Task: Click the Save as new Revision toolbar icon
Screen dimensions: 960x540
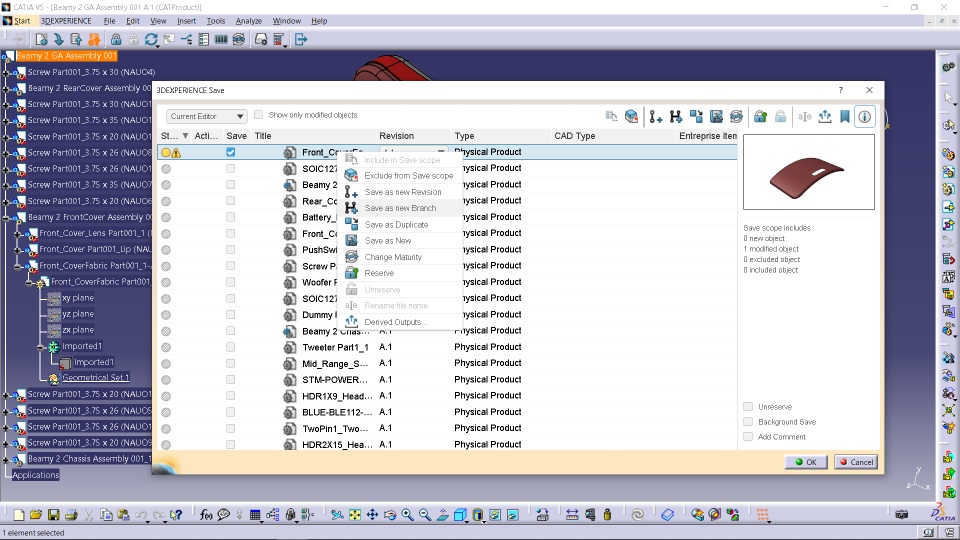Action: (656, 116)
